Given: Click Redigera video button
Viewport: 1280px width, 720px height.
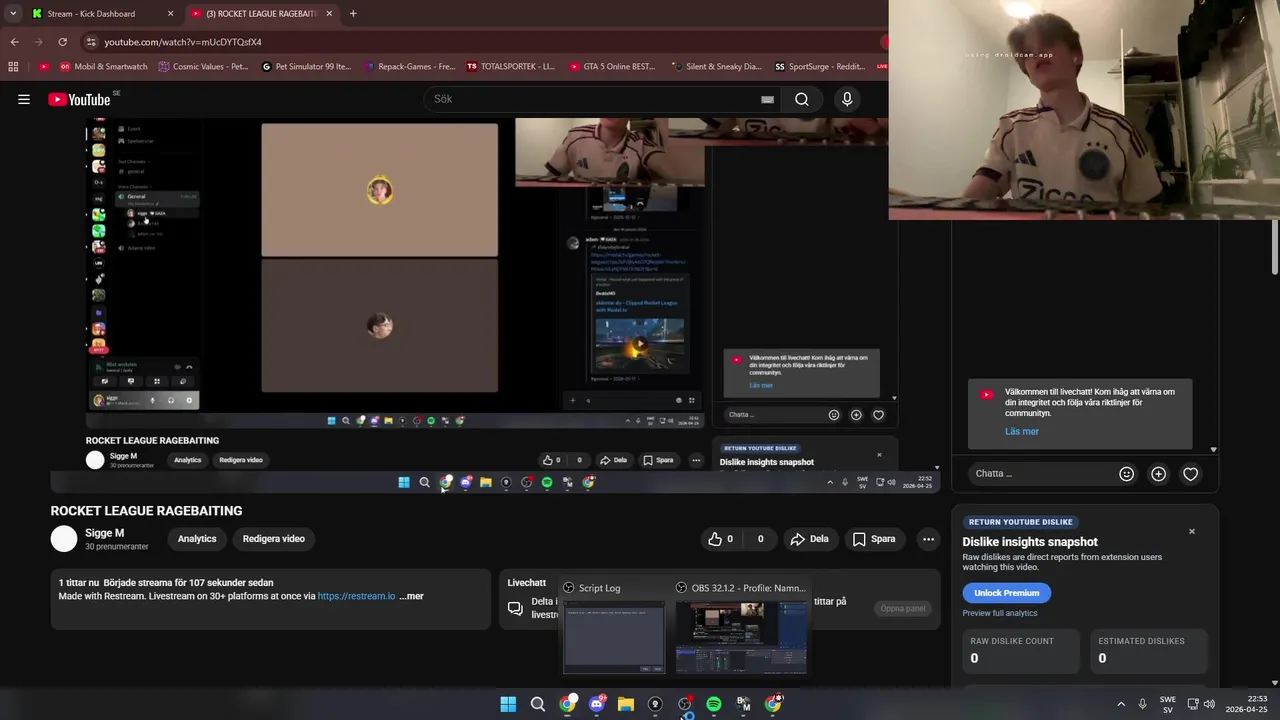Looking at the screenshot, I should click(x=273, y=539).
